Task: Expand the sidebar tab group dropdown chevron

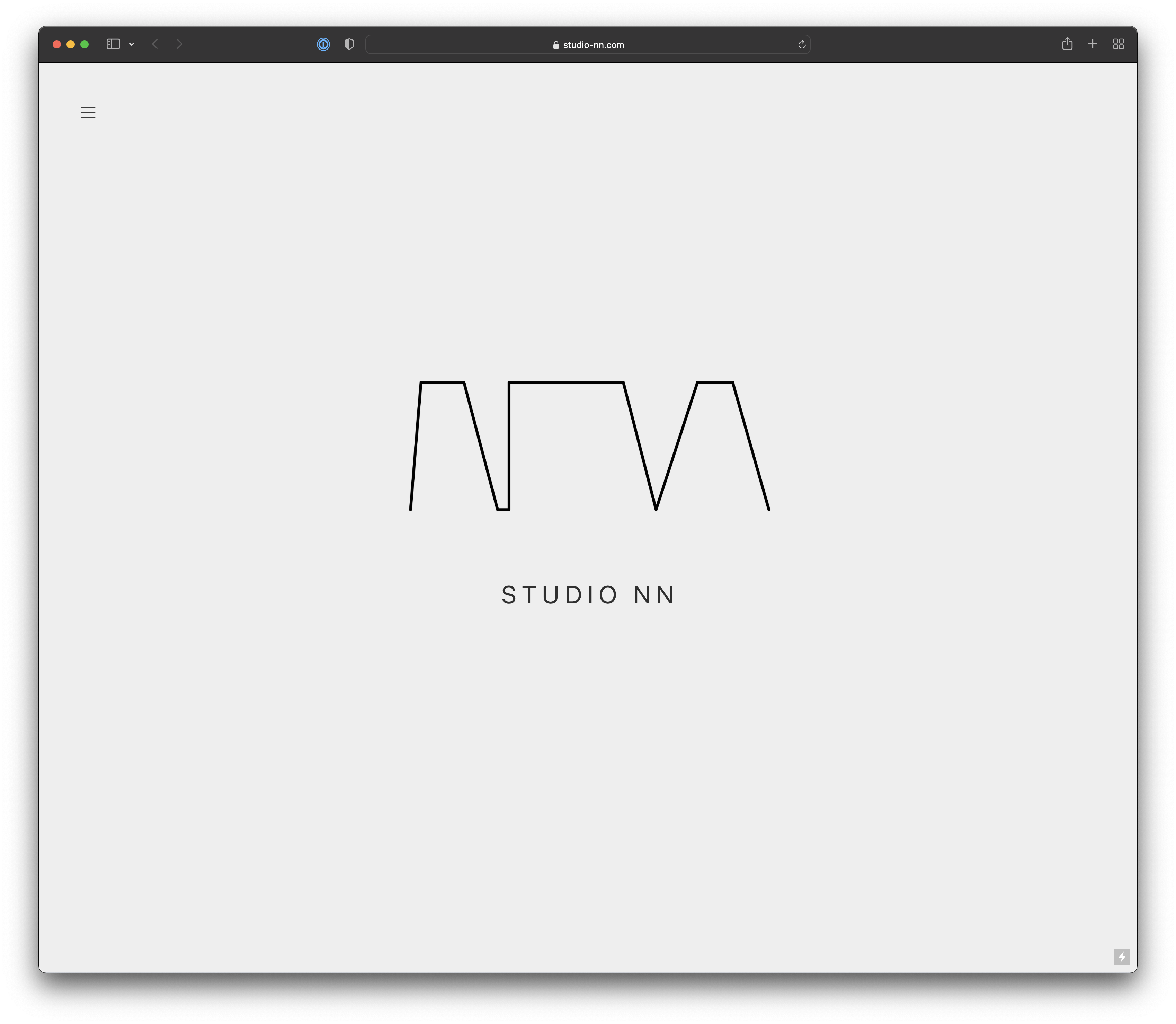Action: (x=132, y=44)
